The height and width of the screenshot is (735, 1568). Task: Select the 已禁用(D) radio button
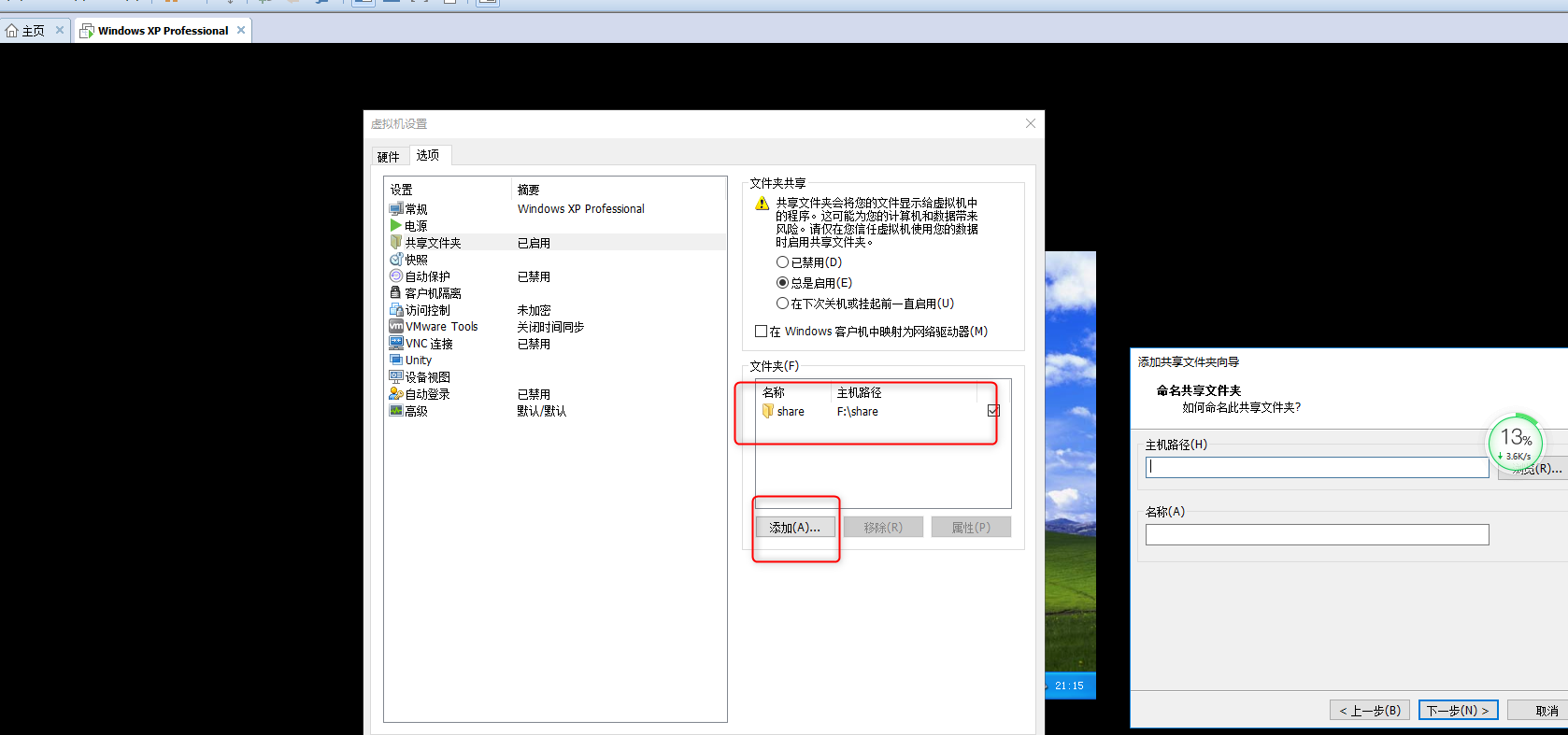[x=782, y=262]
